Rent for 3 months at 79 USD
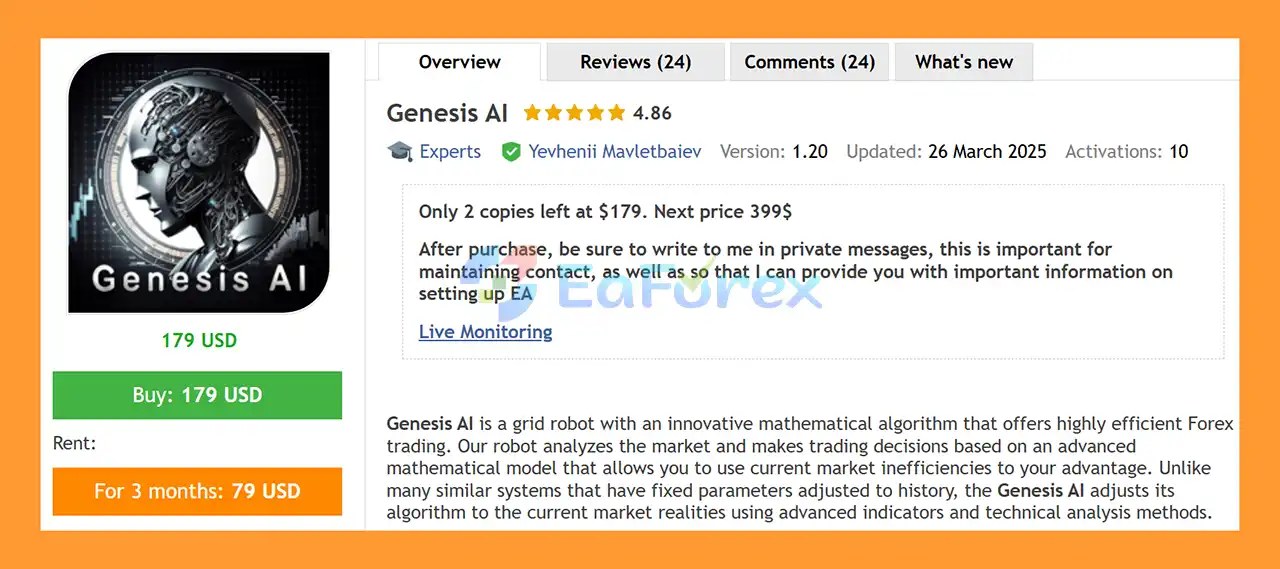 (197, 491)
